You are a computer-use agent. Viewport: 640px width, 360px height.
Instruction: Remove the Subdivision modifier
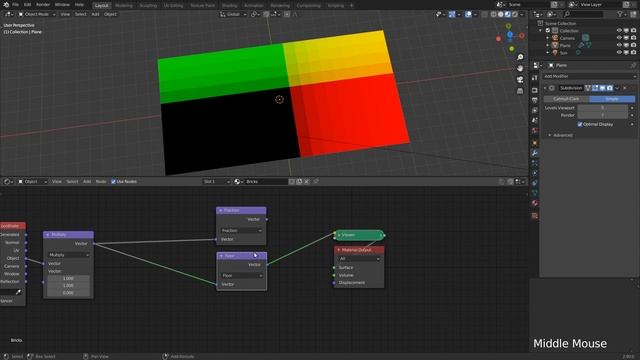(625, 88)
